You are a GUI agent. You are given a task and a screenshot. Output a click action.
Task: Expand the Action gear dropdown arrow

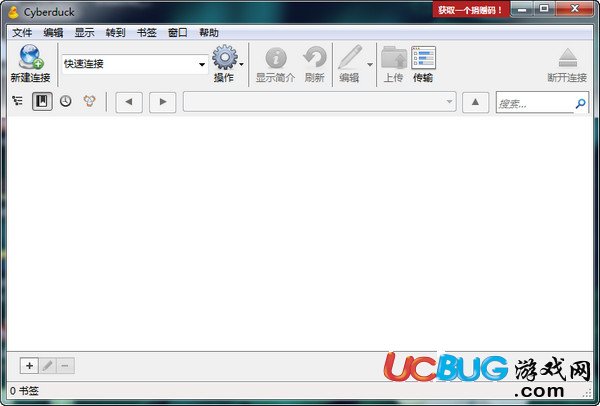[x=241, y=64]
